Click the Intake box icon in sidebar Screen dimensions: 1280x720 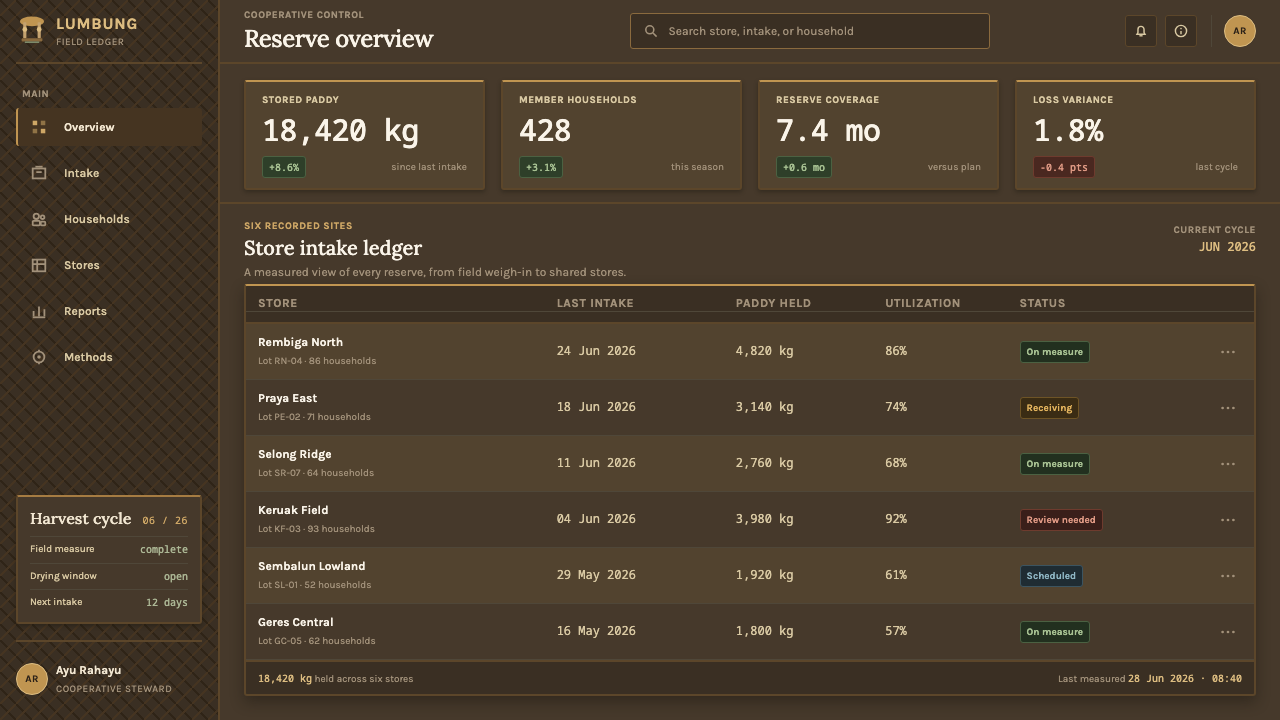(x=39, y=173)
